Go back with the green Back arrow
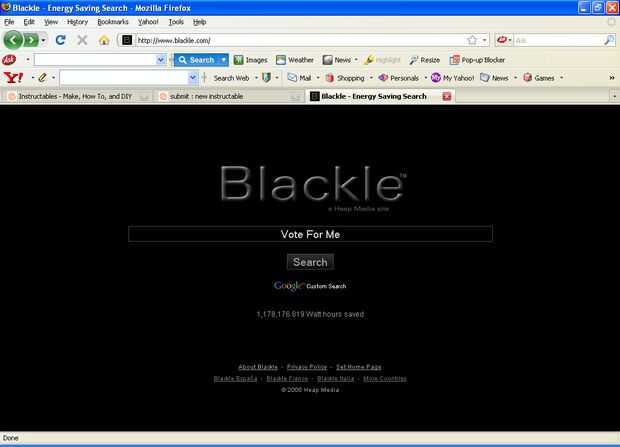This screenshot has height=447, width=620. [13, 40]
